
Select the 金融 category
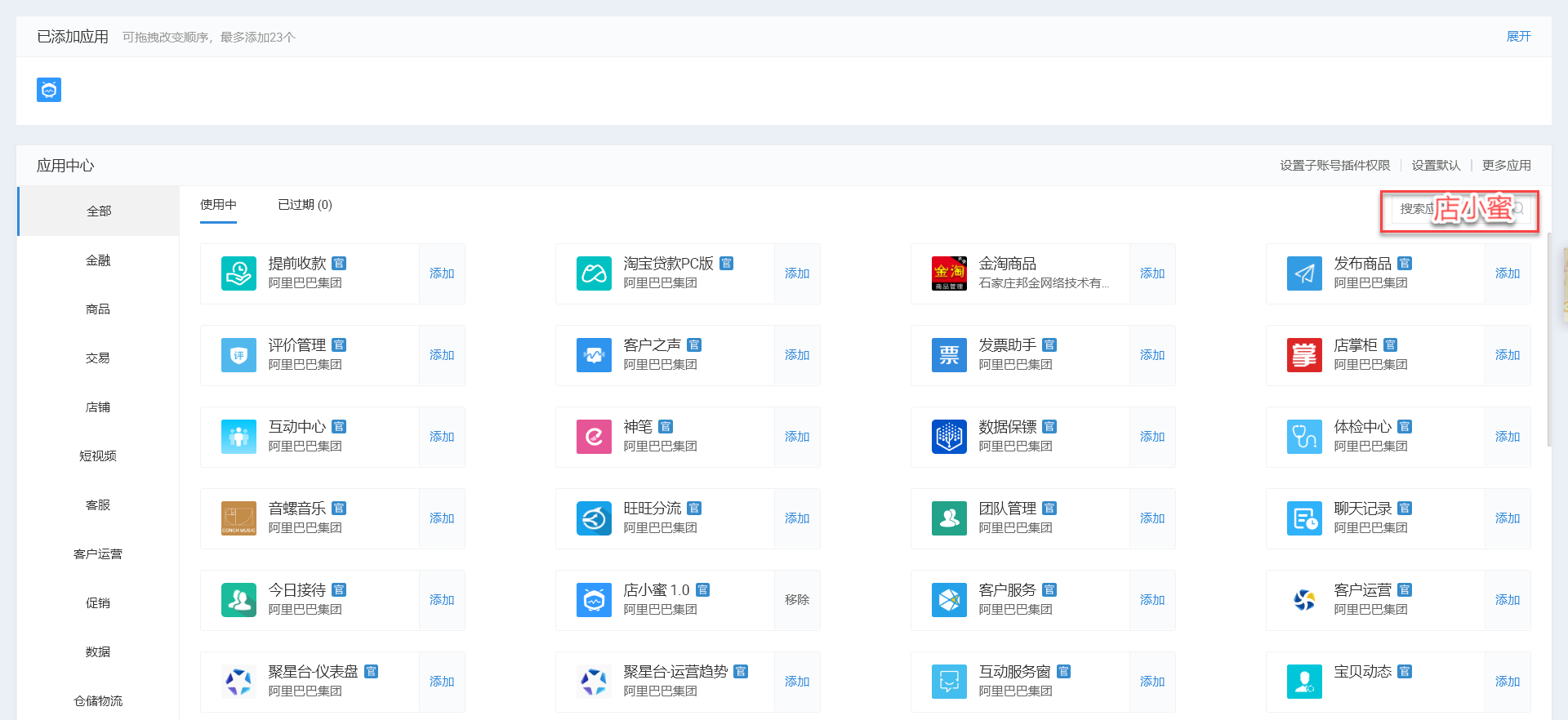[98, 260]
